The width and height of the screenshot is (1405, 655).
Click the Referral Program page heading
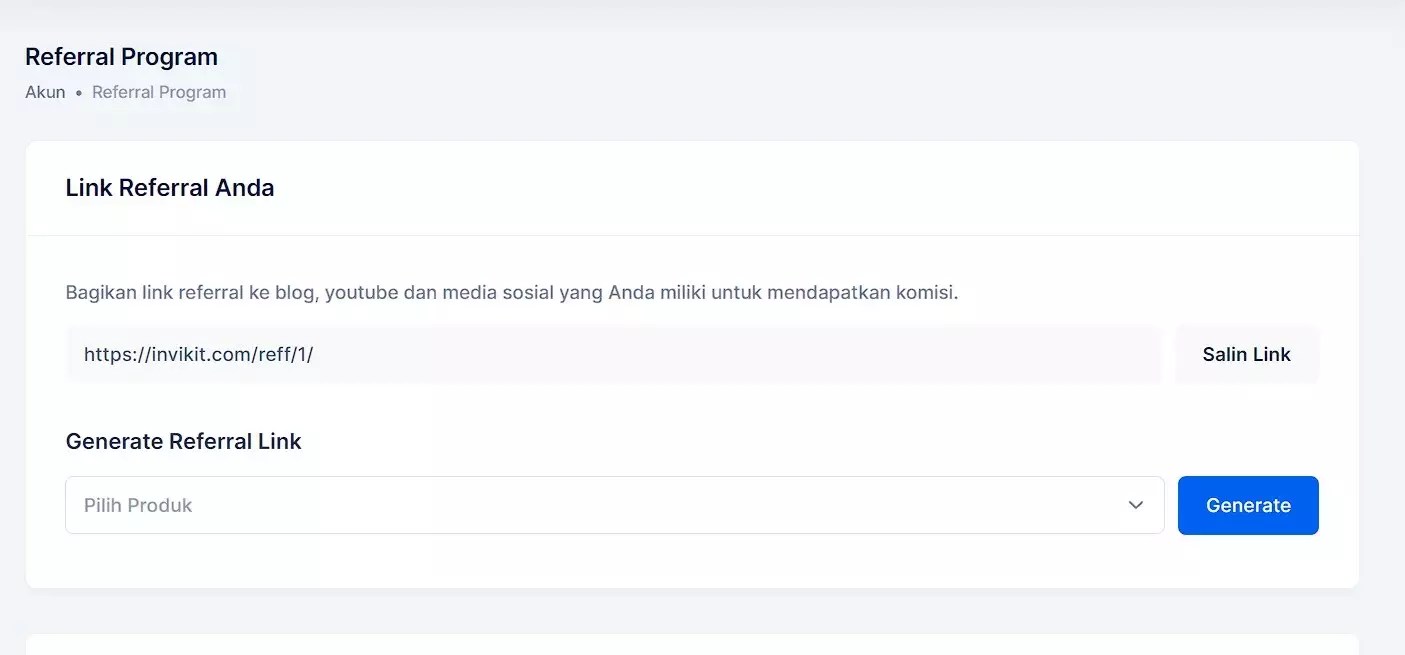(x=121, y=57)
